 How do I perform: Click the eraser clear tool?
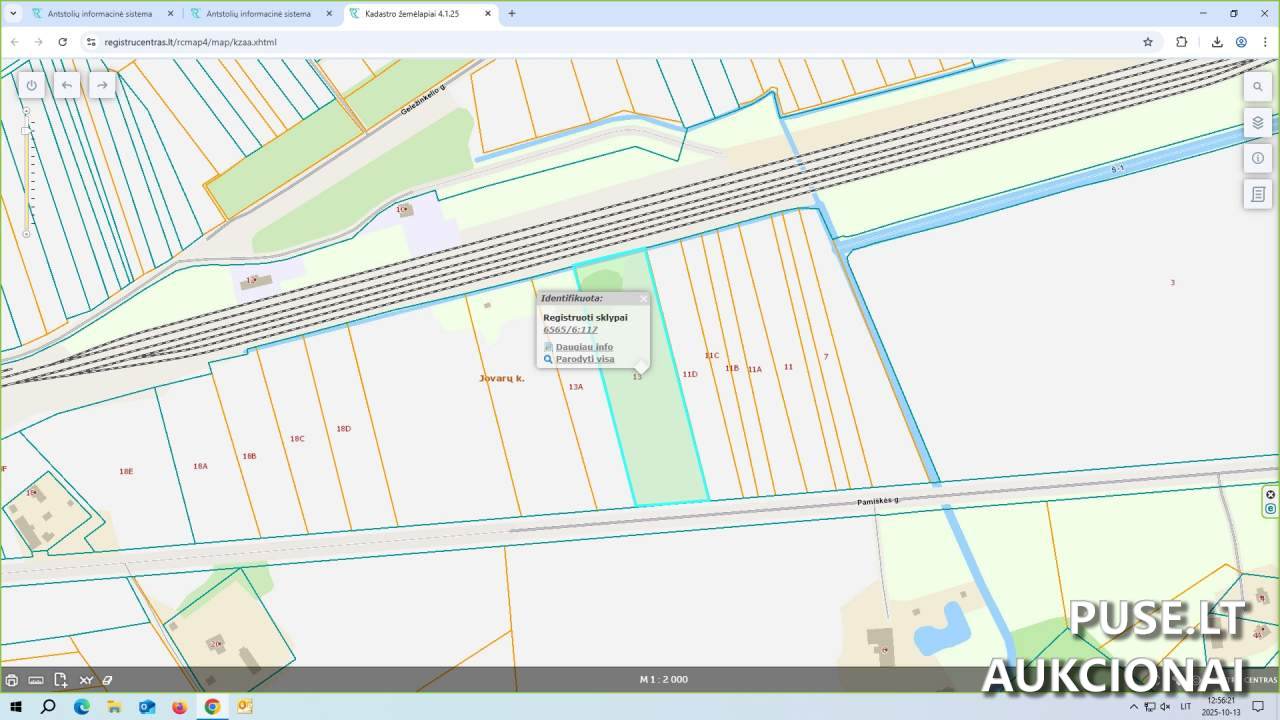[107, 680]
